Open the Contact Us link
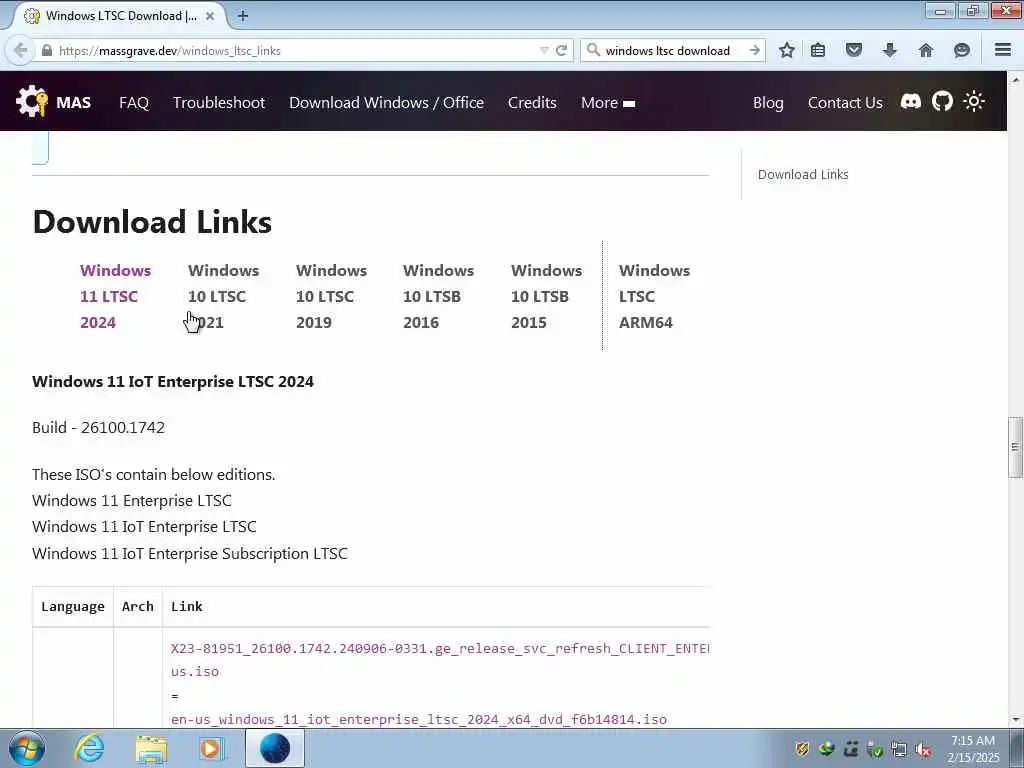The image size is (1024, 768). coord(845,103)
